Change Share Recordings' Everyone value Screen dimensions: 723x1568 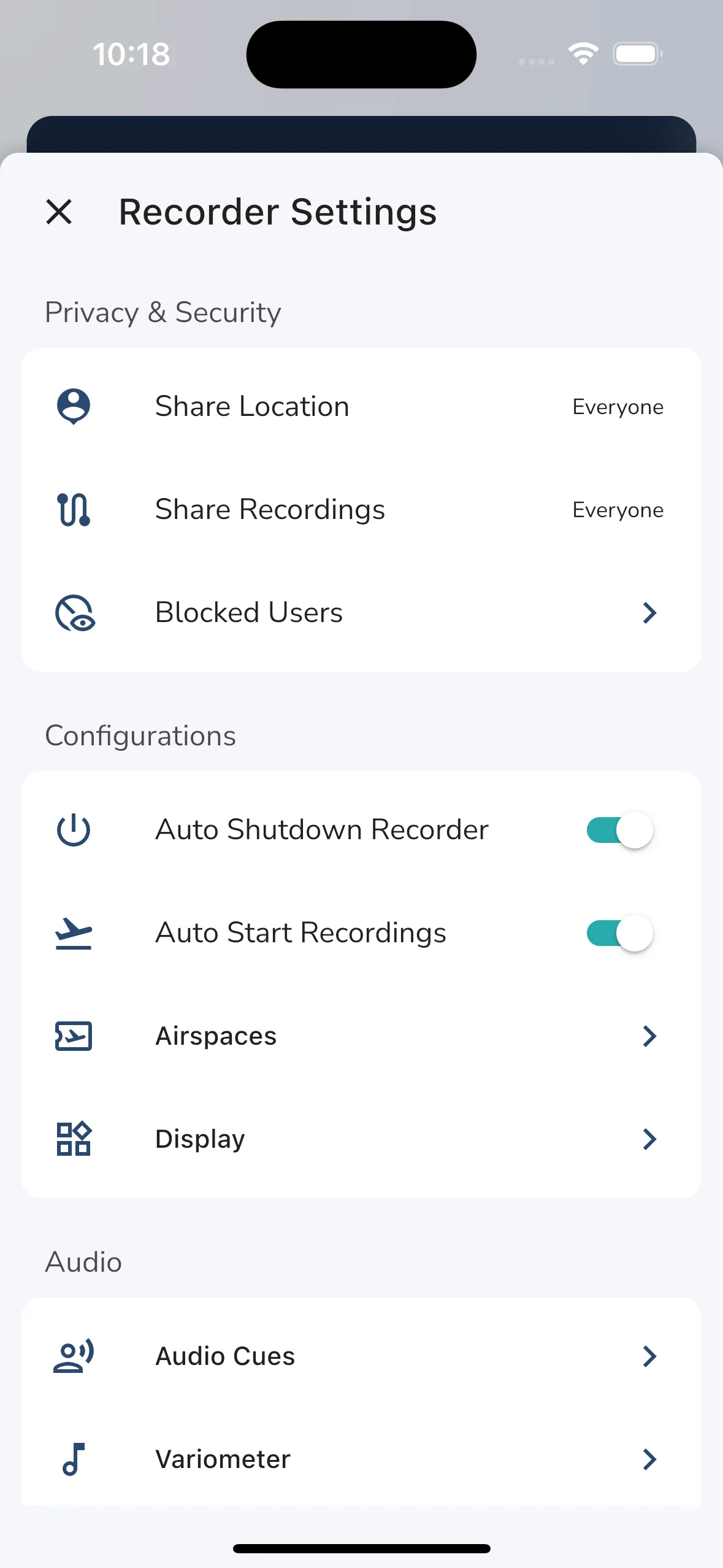pyautogui.click(x=618, y=510)
